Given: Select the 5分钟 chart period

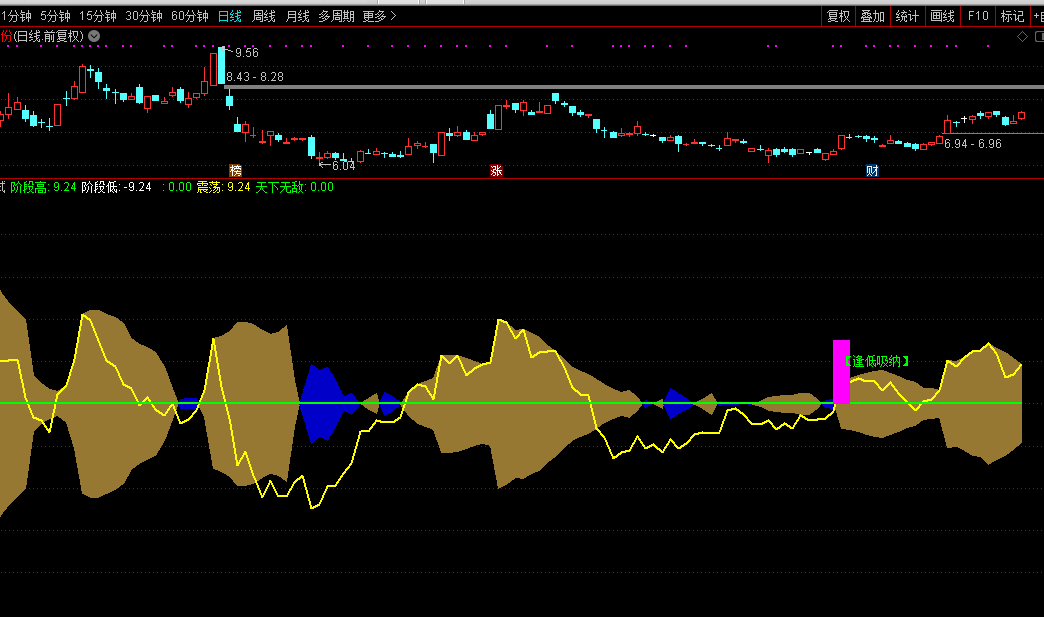Looking at the screenshot, I should [56, 16].
